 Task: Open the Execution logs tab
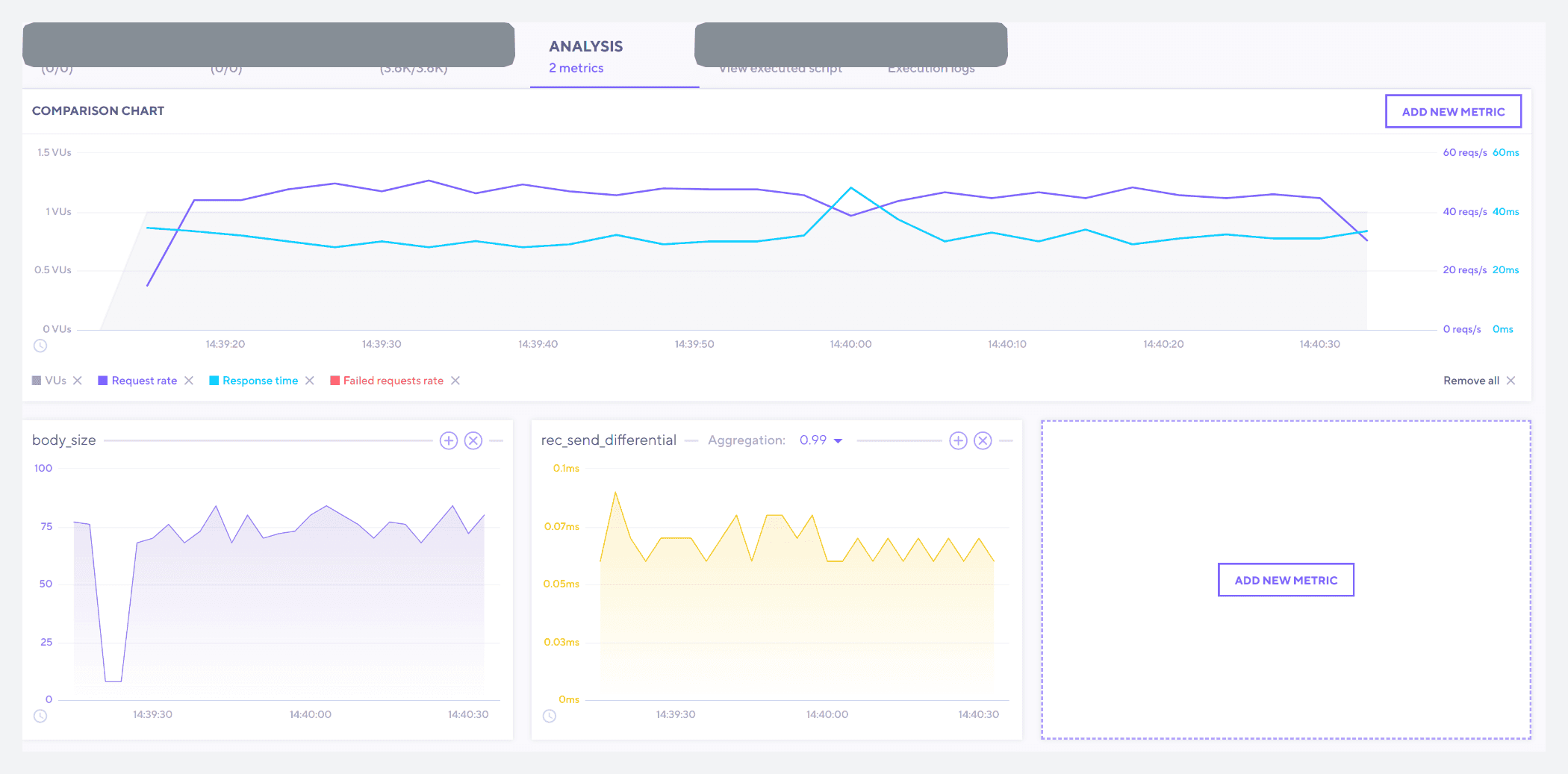click(931, 68)
